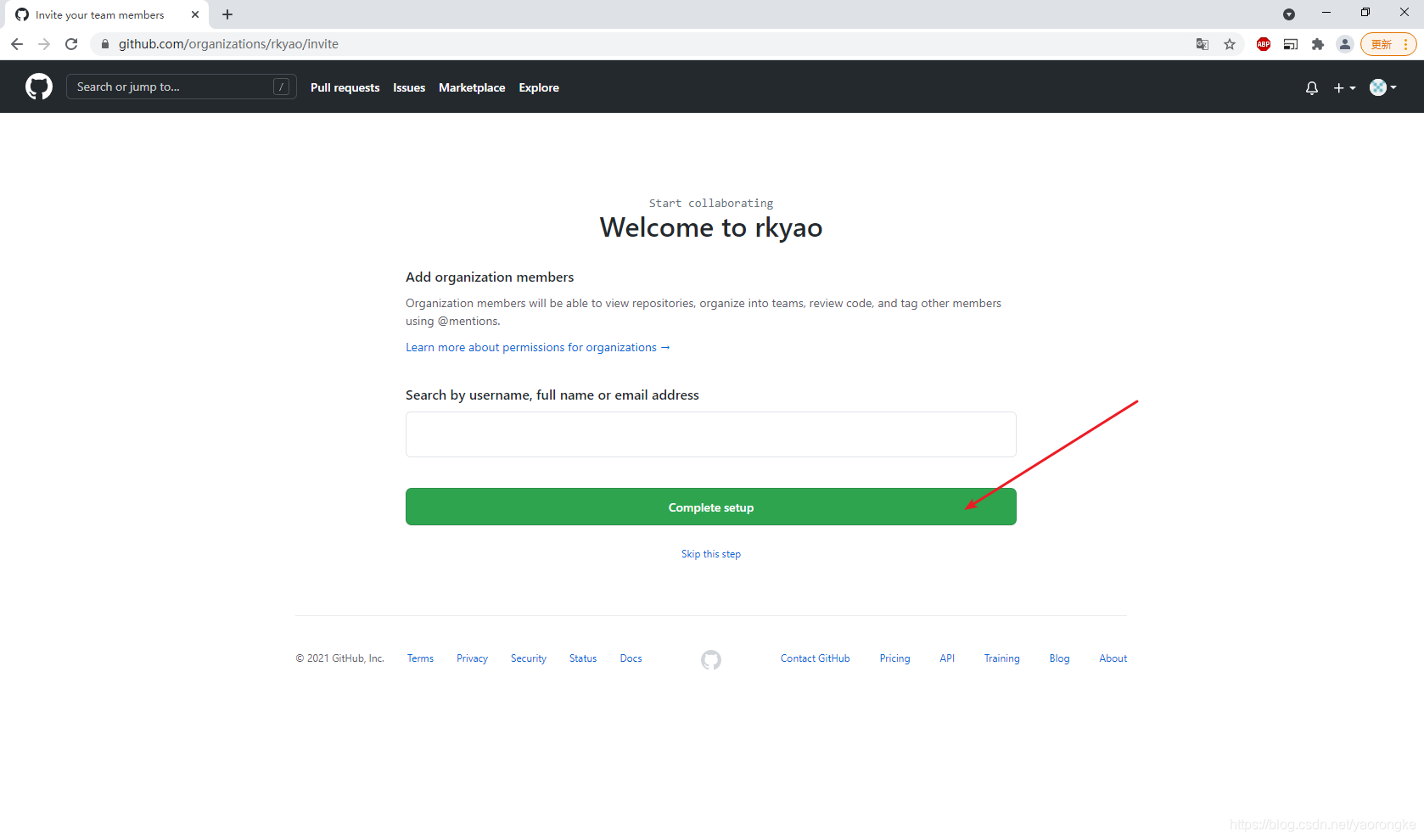Open the Privacy footer link
The height and width of the screenshot is (840, 1424).
tap(472, 658)
